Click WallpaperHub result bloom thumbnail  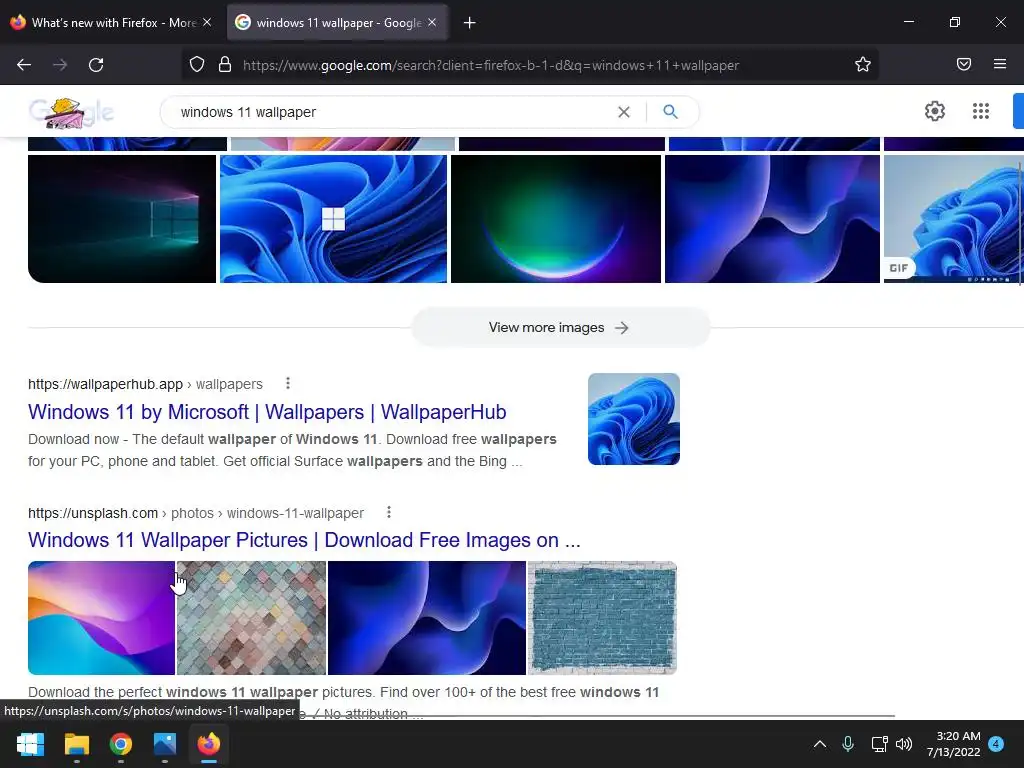633,419
